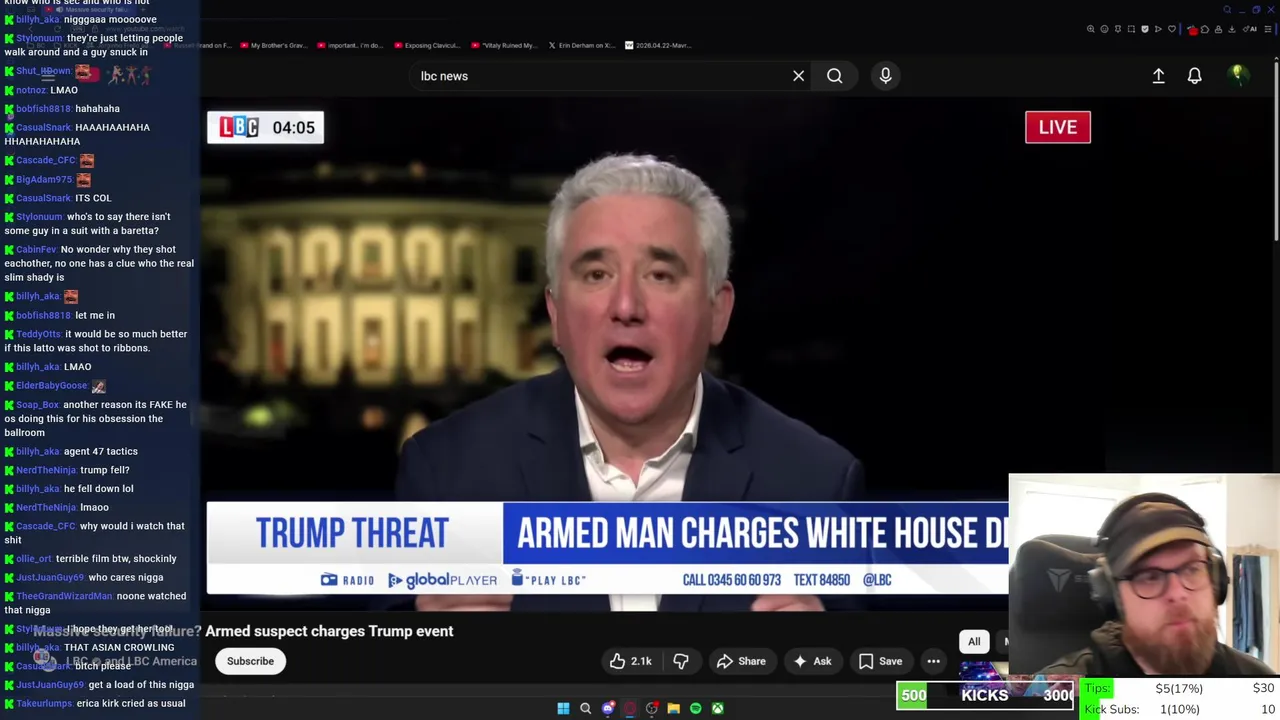Click the browser zoom magnifier icon
Viewport: 1280px width, 720px height.
point(1091,29)
